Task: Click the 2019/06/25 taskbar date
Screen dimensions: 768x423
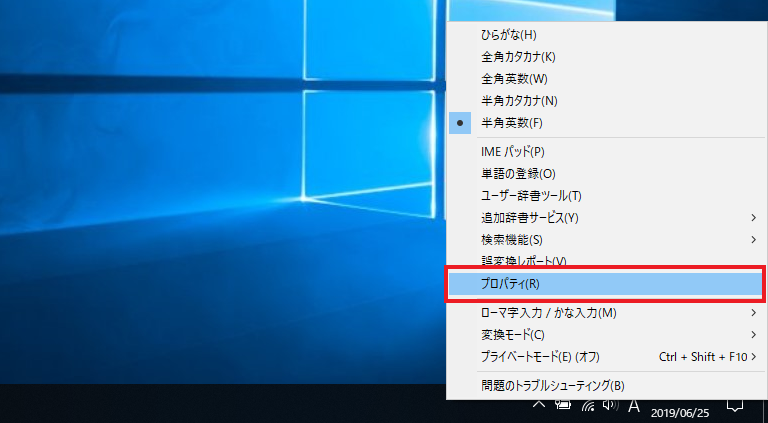Action: (678, 411)
